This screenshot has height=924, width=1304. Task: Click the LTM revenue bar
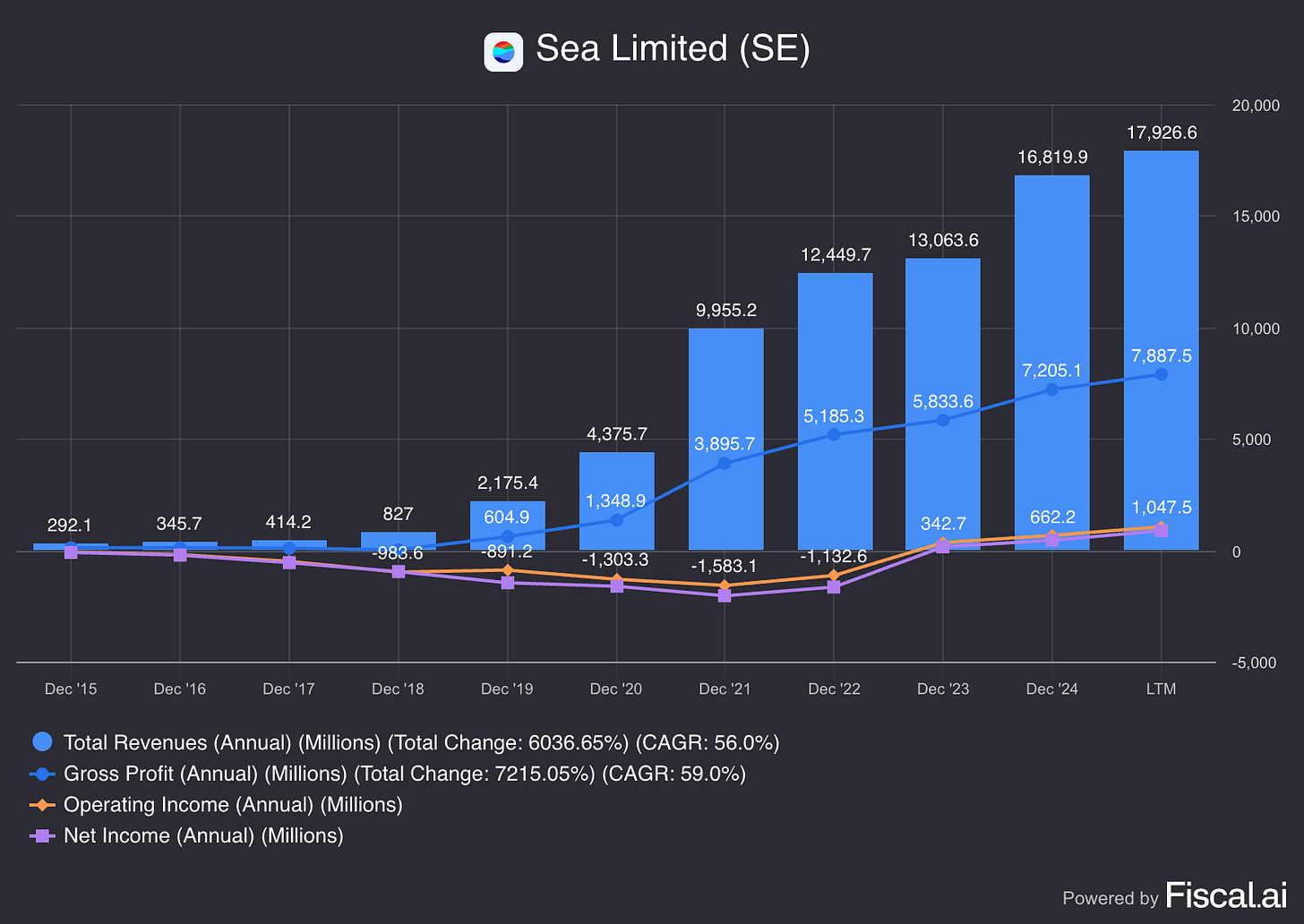[x=1161, y=350]
